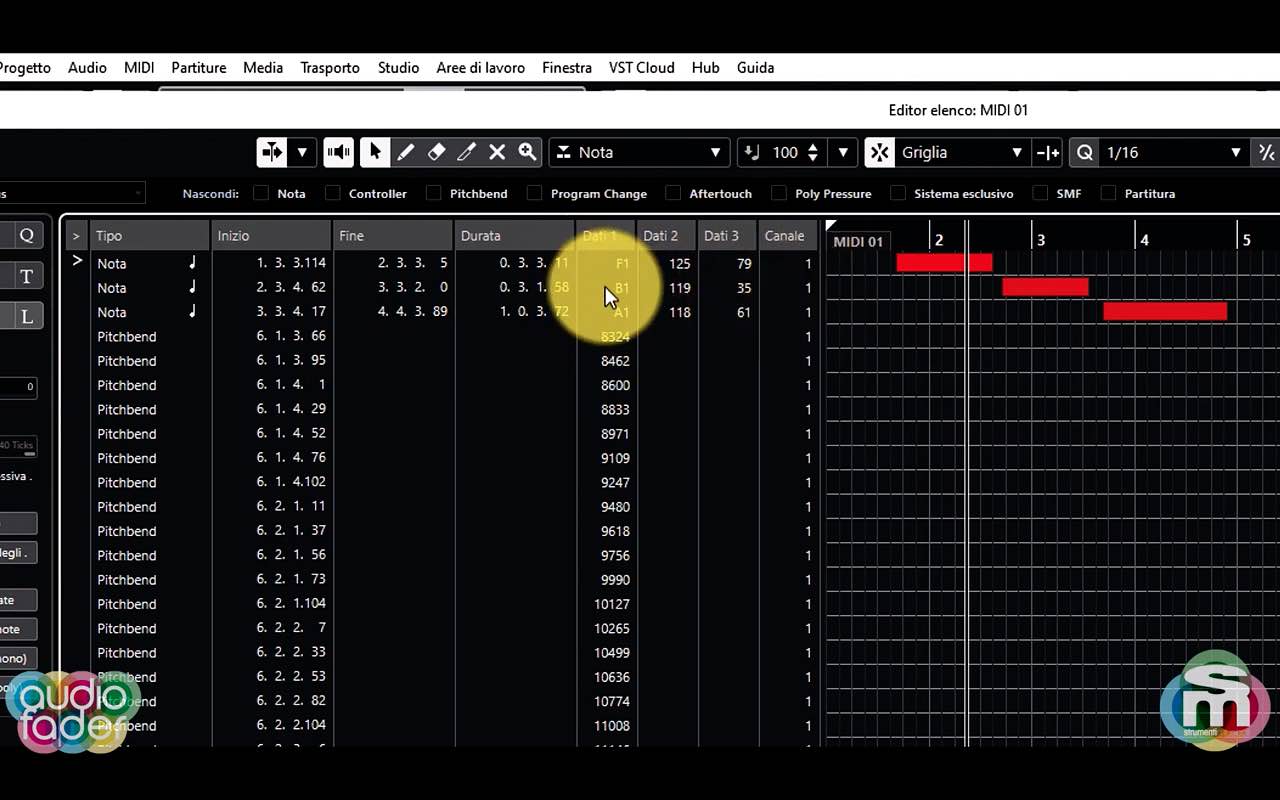Image resolution: width=1280 pixels, height=800 pixels.
Task: Open the MIDI menu
Action: (139, 67)
